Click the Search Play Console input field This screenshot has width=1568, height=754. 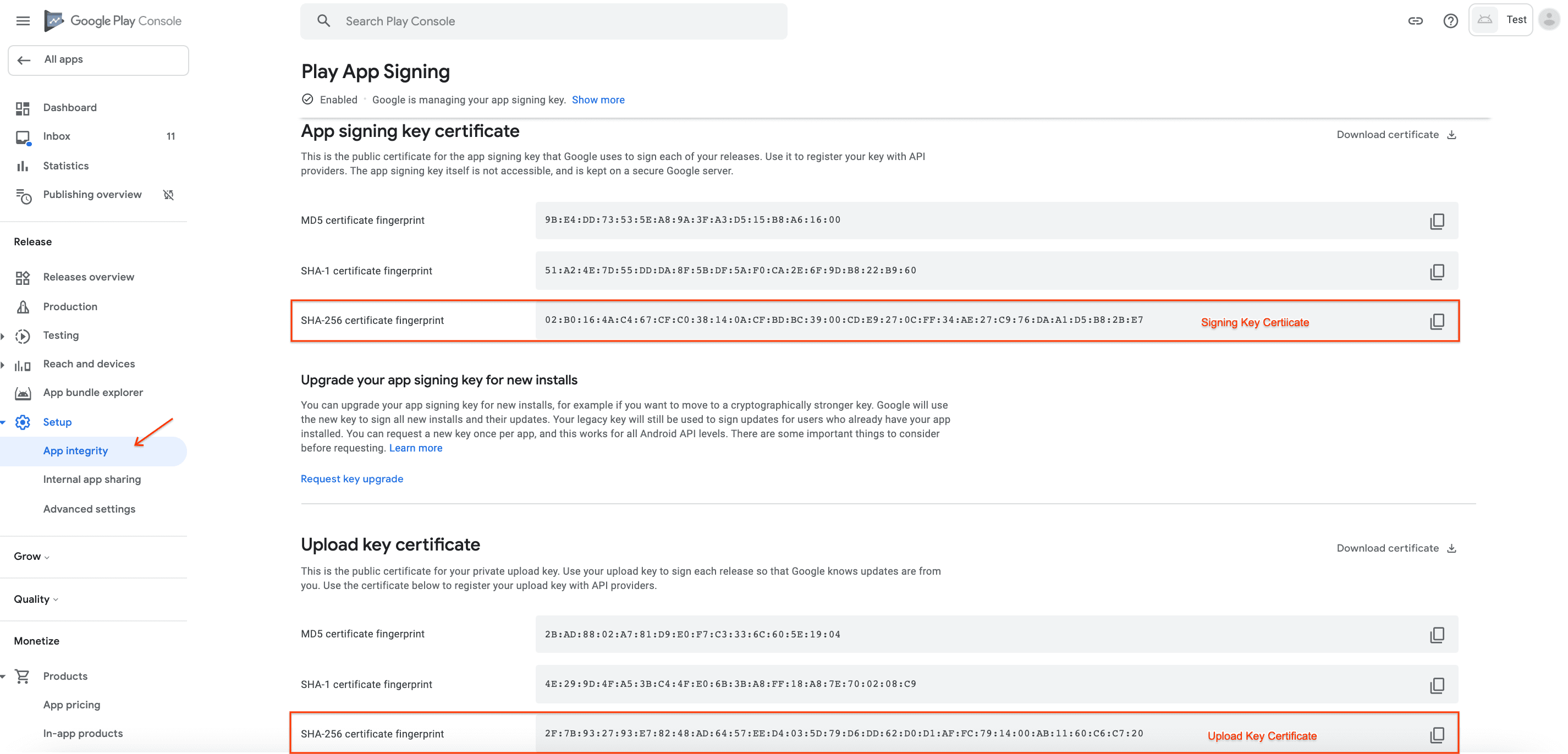pyautogui.click(x=544, y=20)
